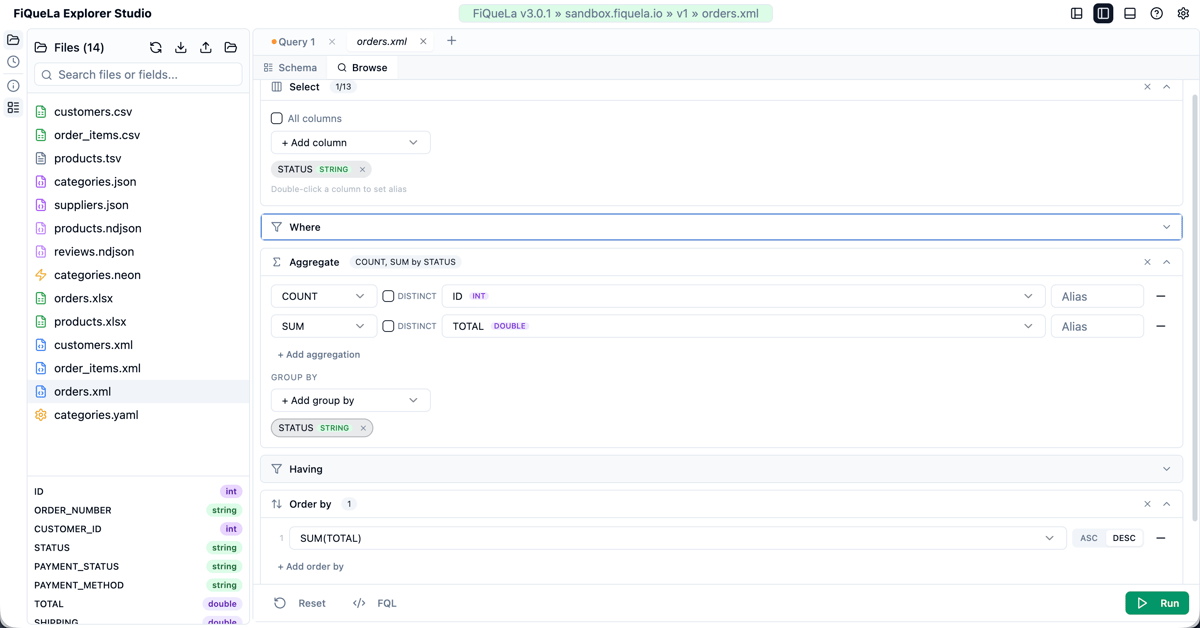The image size is (1200, 628).
Task: Clear the Select section with X
Action: [1147, 87]
